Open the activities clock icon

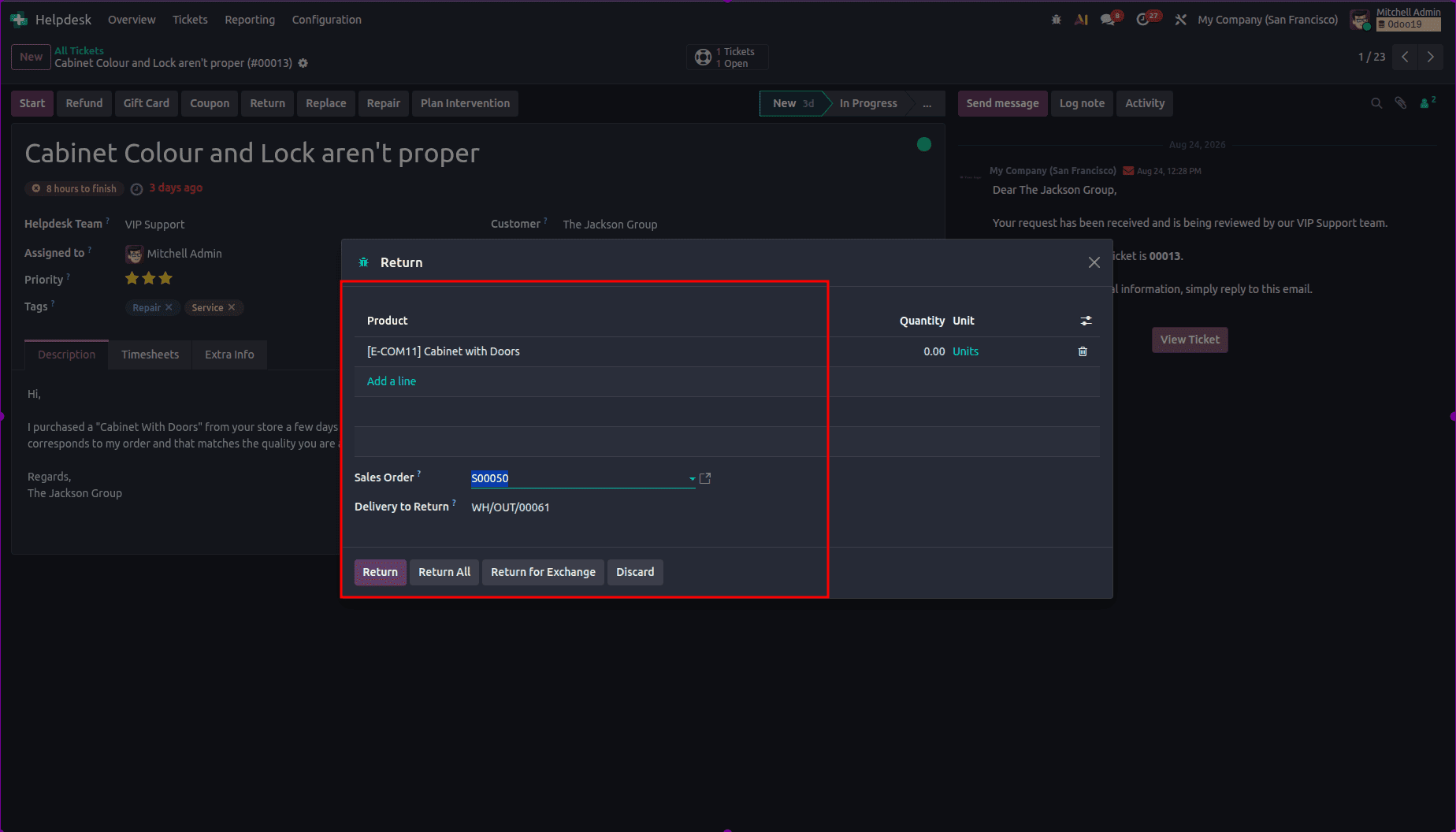point(1143,19)
